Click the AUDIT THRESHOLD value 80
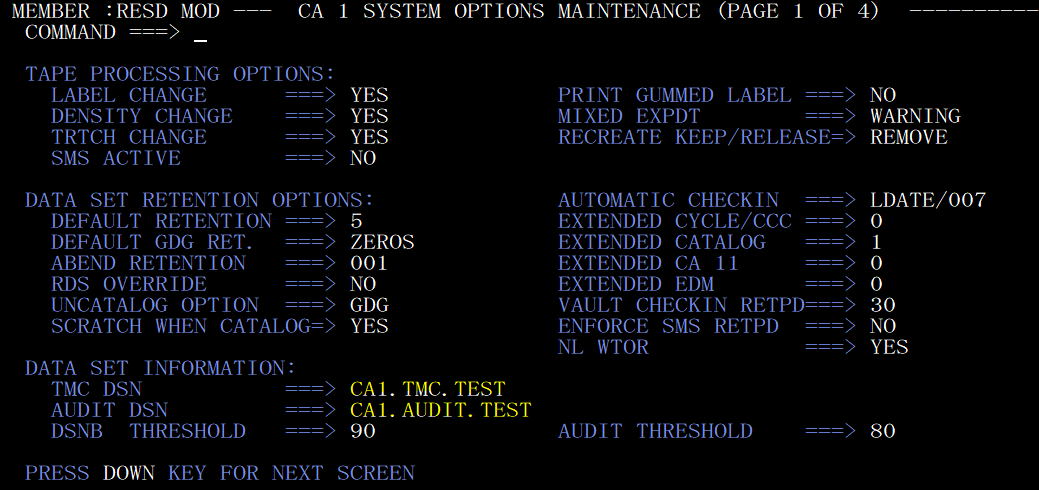Viewport: 1039px width, 490px height. (883, 432)
